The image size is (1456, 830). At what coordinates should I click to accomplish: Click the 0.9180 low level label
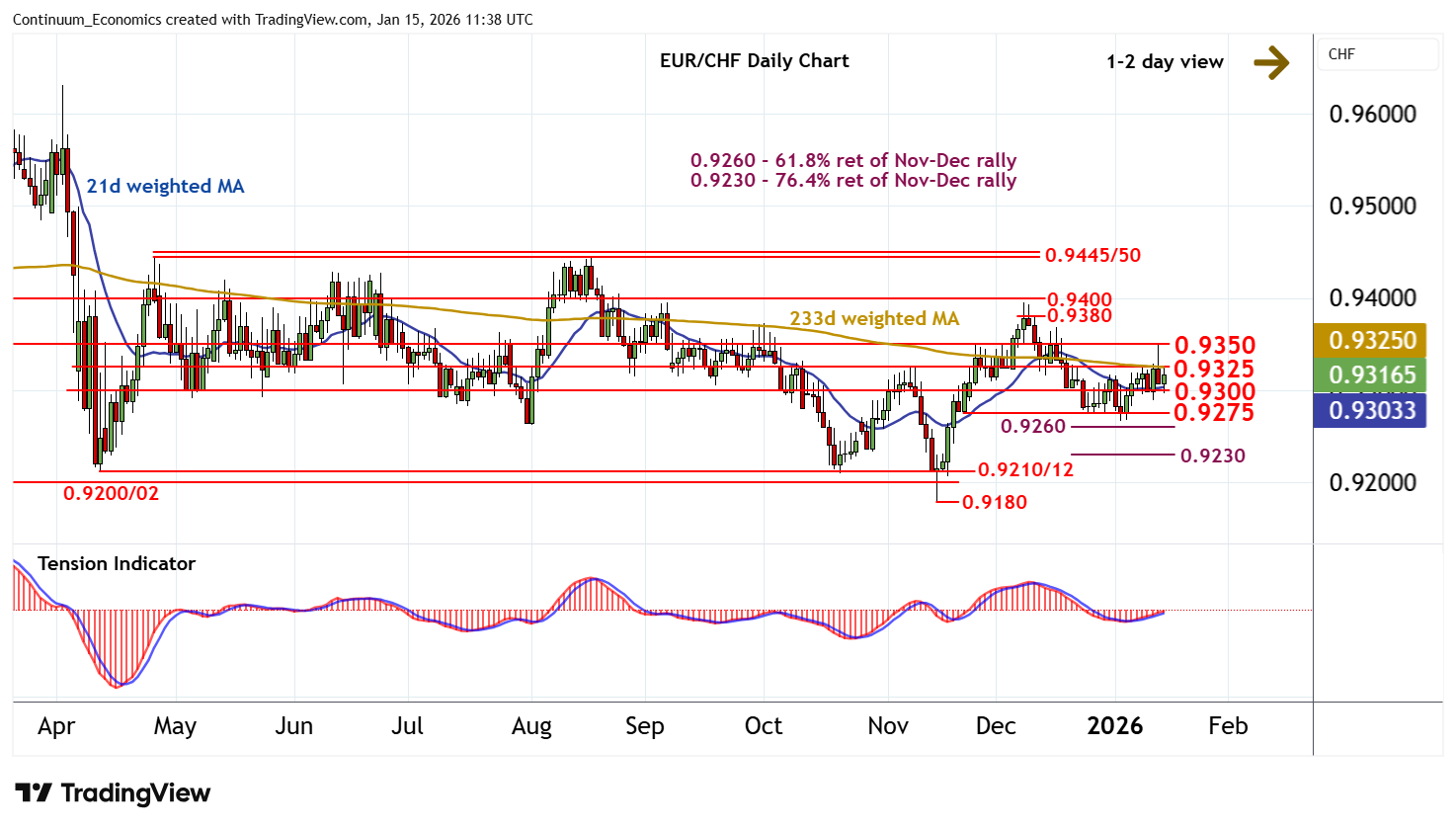[995, 503]
